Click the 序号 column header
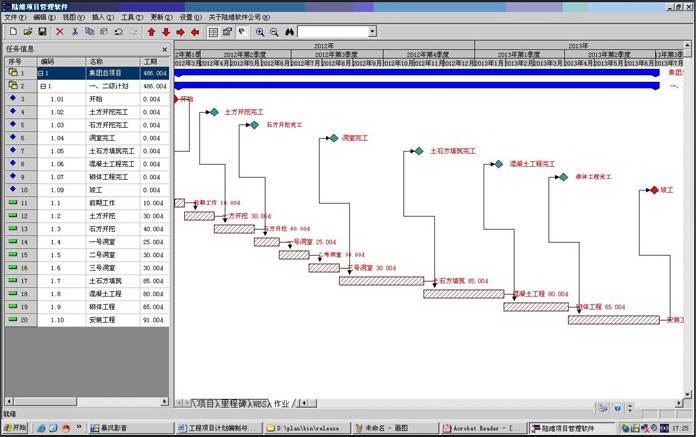Screen dimensions: 696x437 click(x=21, y=61)
